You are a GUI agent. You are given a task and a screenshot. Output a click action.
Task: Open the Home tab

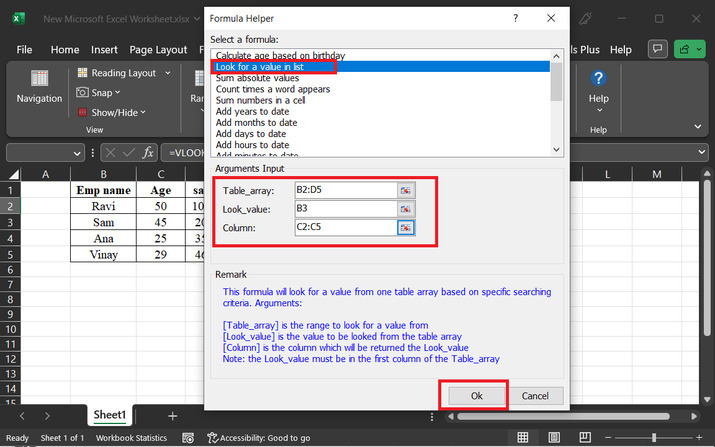(x=65, y=49)
